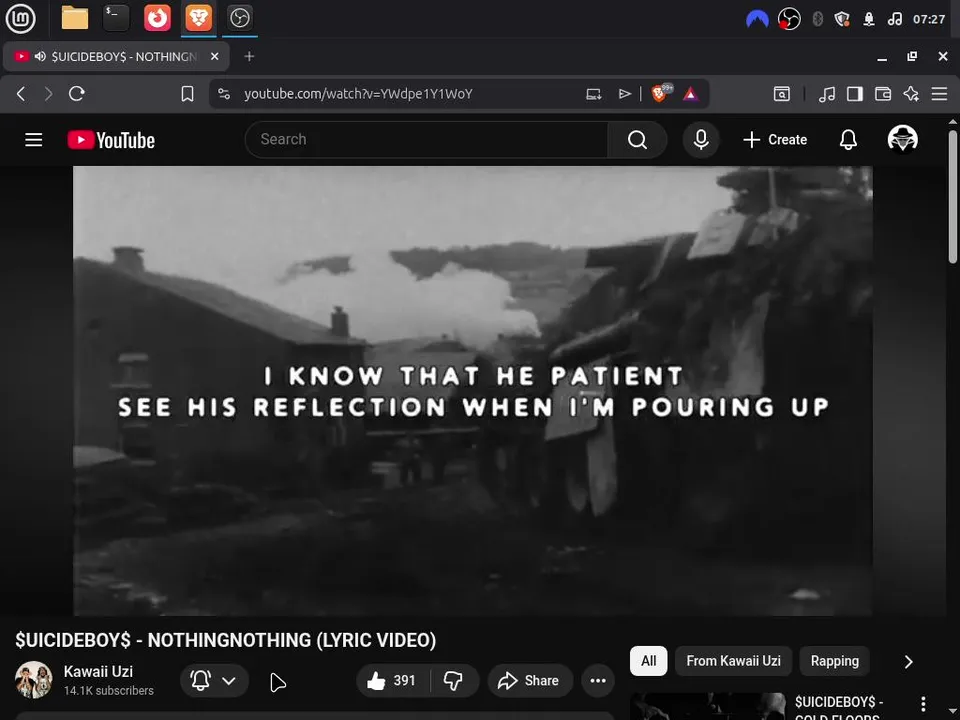
Task: Open the account avatar menu
Action: 902,140
